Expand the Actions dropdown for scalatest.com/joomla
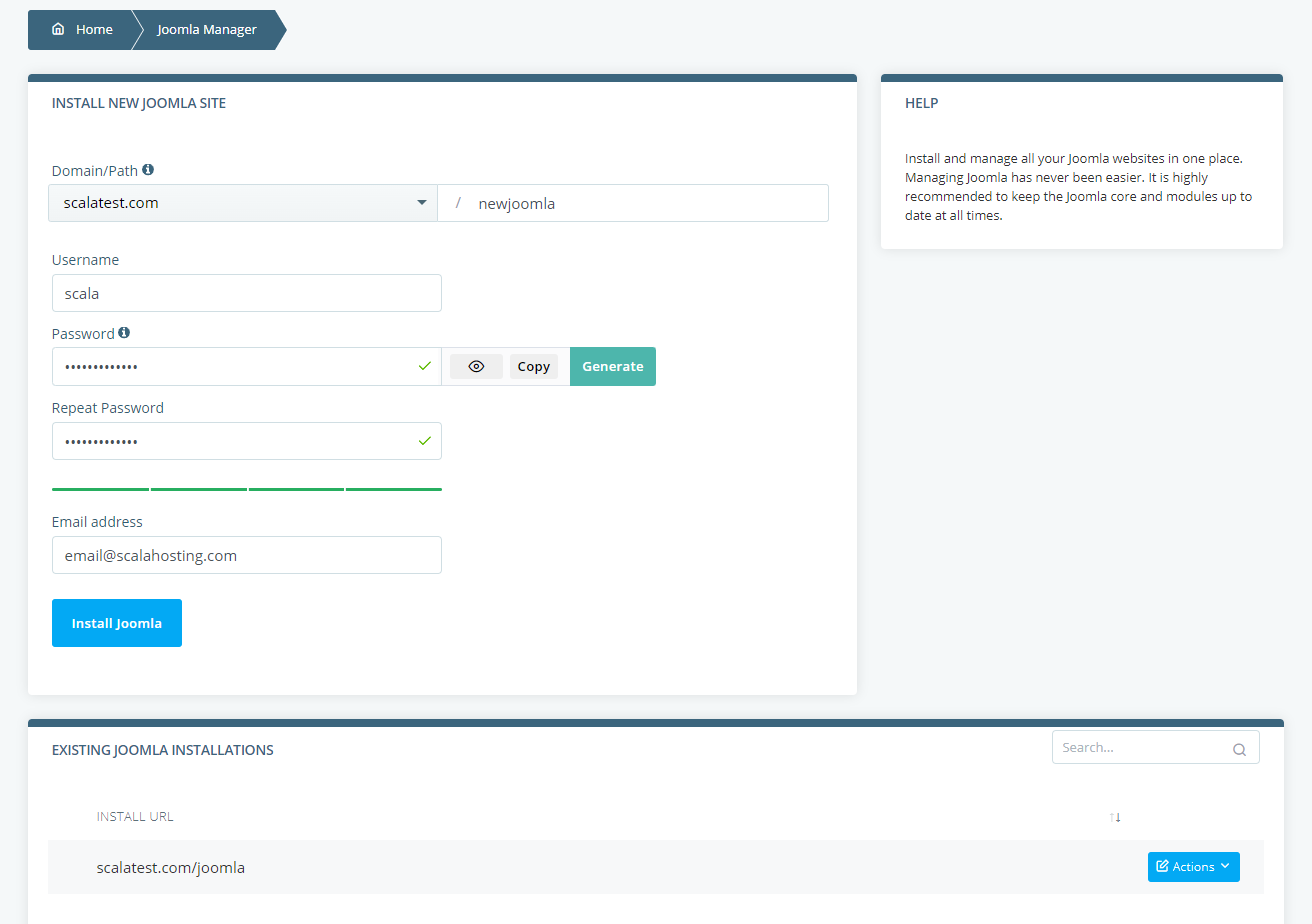Viewport: 1312px width, 924px height. [1193, 867]
